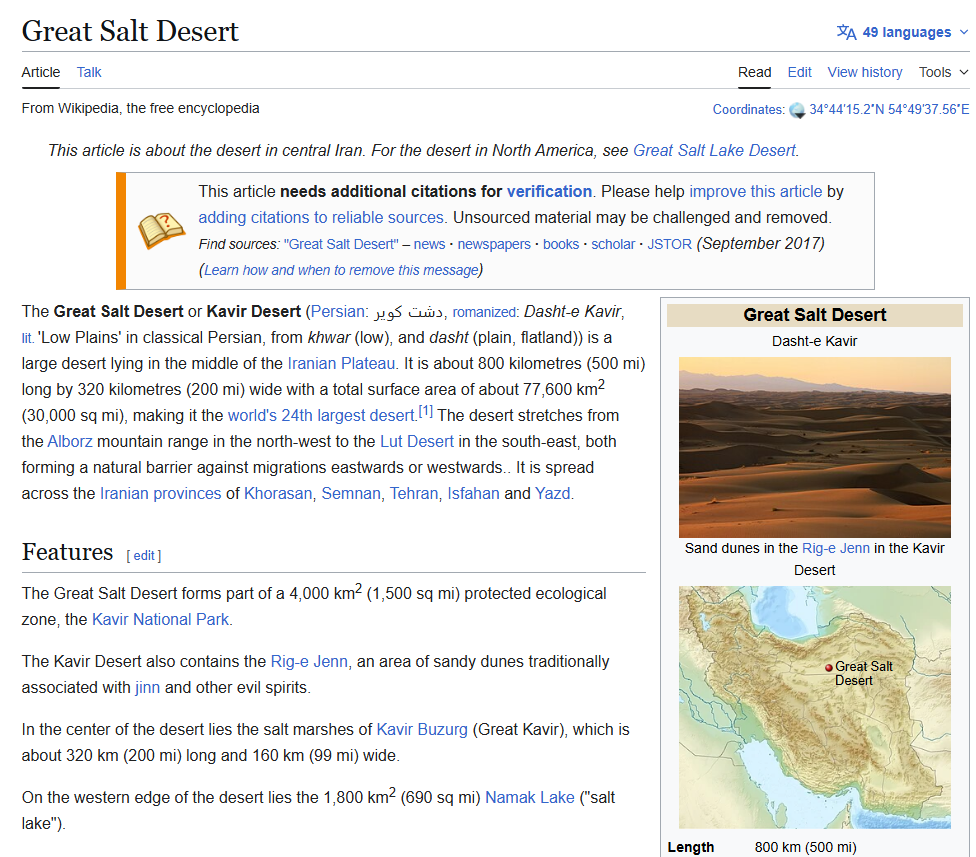
Task: Click the Features section heading
Action: coord(67,552)
